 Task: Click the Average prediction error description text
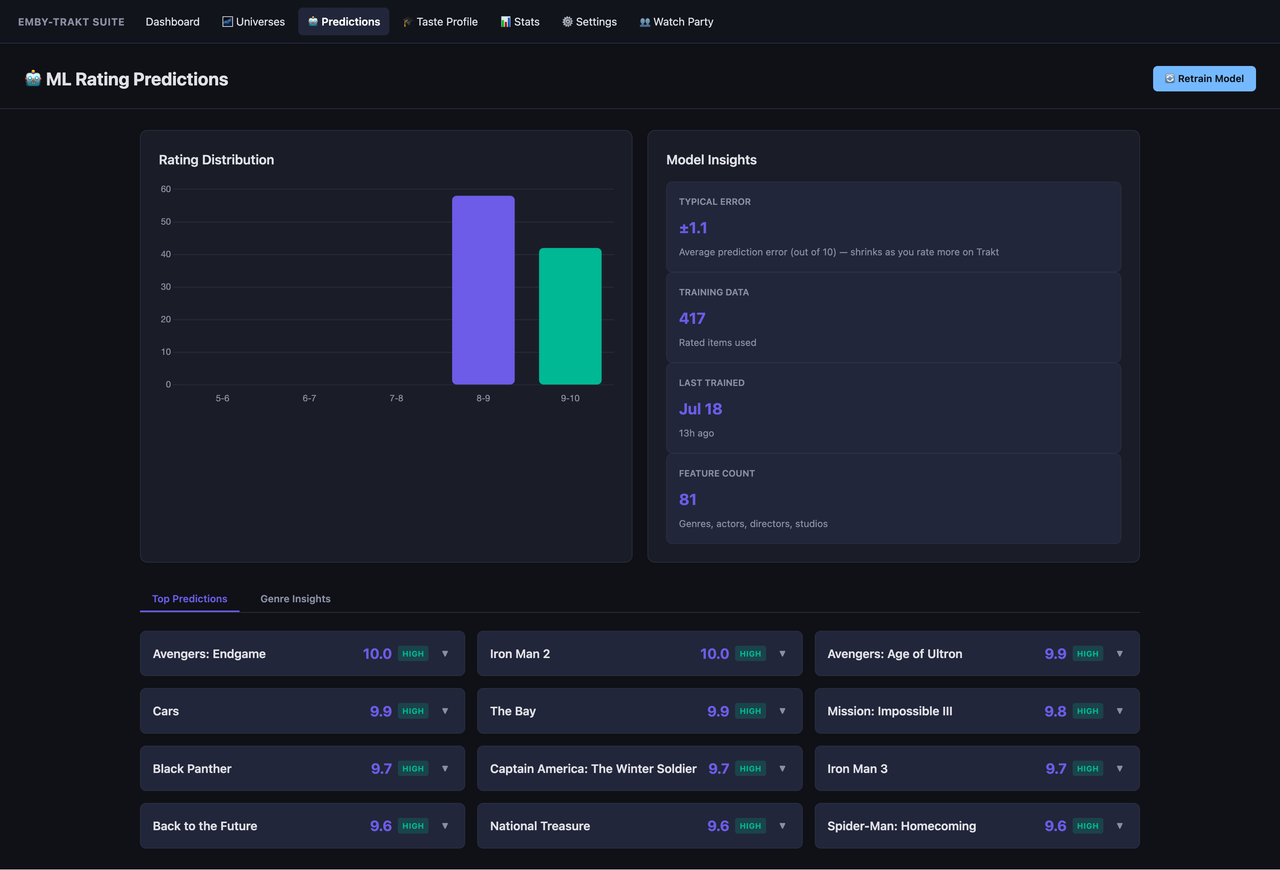(839, 252)
